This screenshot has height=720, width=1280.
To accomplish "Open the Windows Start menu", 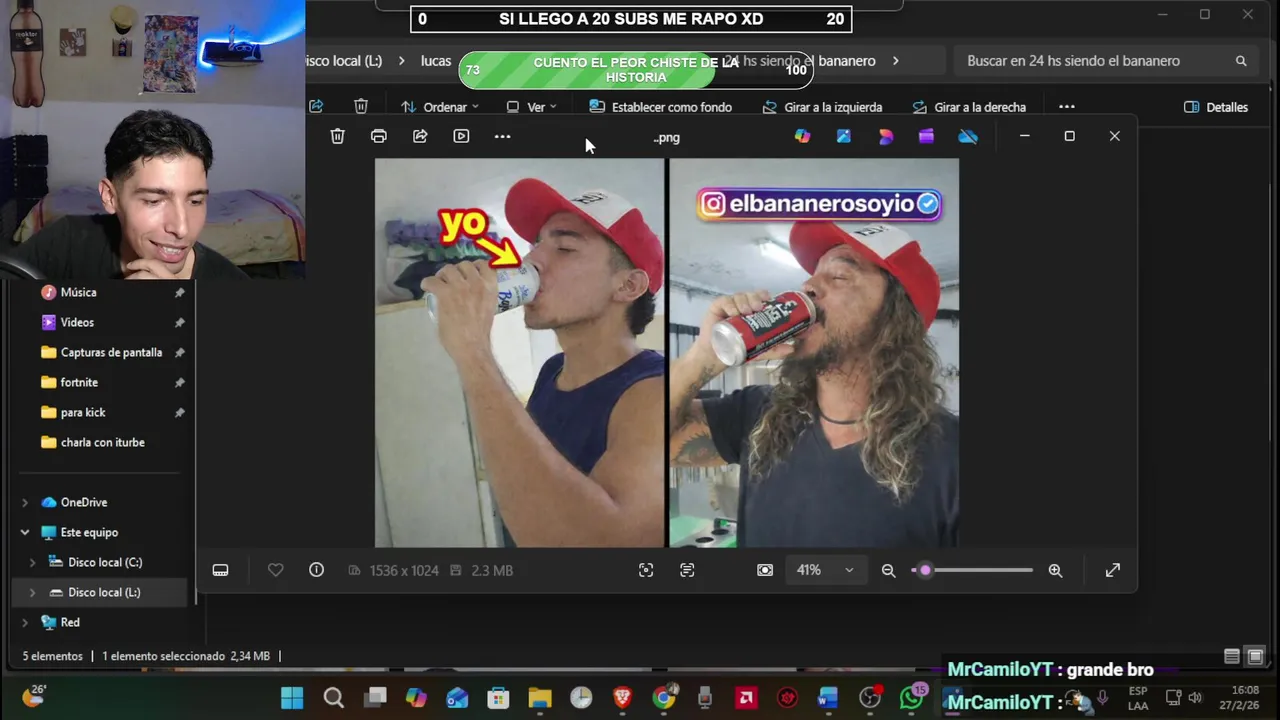I will [292, 698].
